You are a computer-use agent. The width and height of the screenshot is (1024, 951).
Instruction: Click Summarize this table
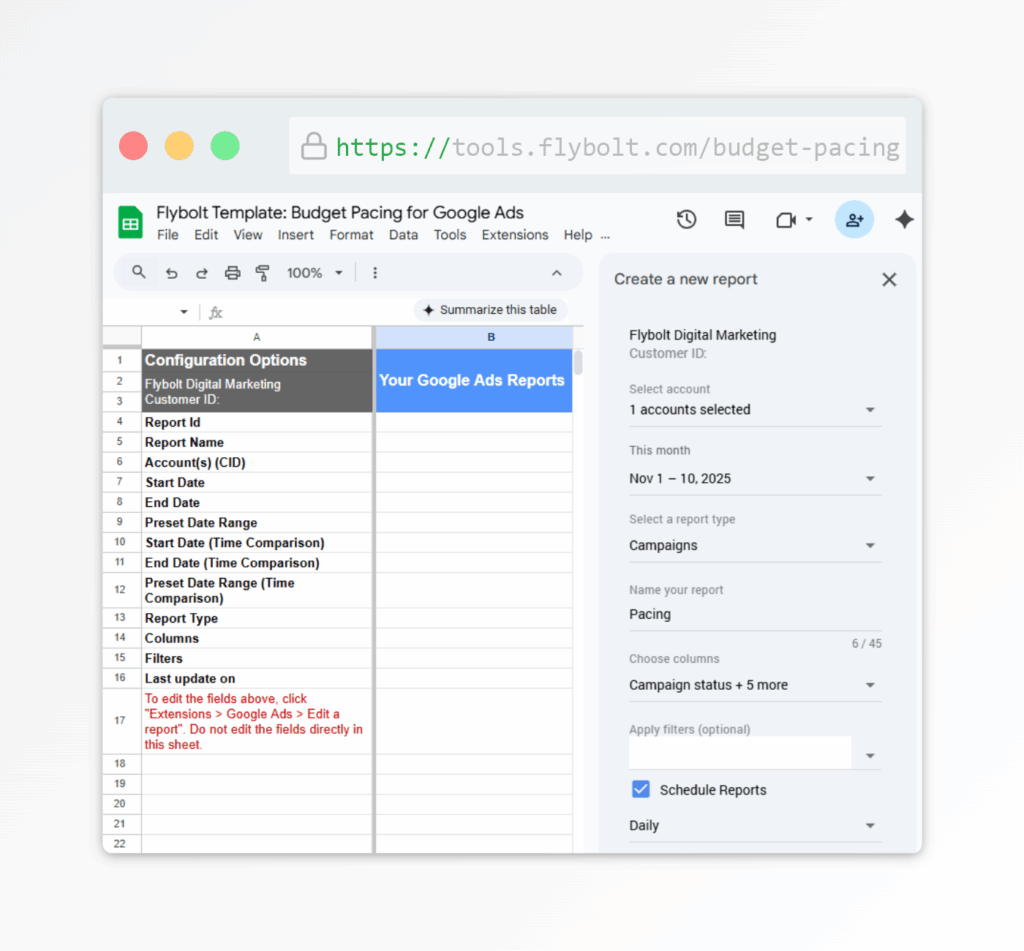click(490, 310)
